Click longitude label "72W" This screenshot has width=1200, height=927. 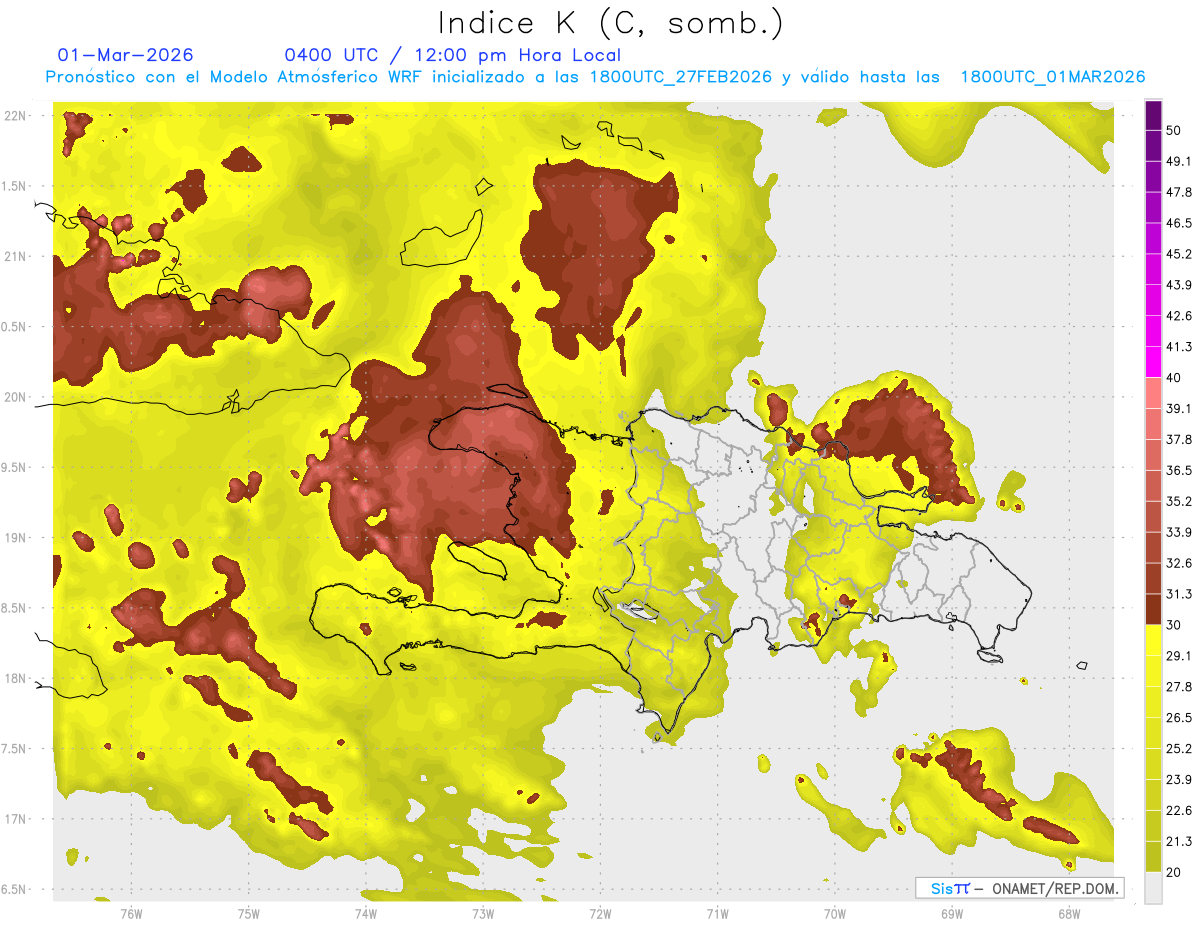600,913
